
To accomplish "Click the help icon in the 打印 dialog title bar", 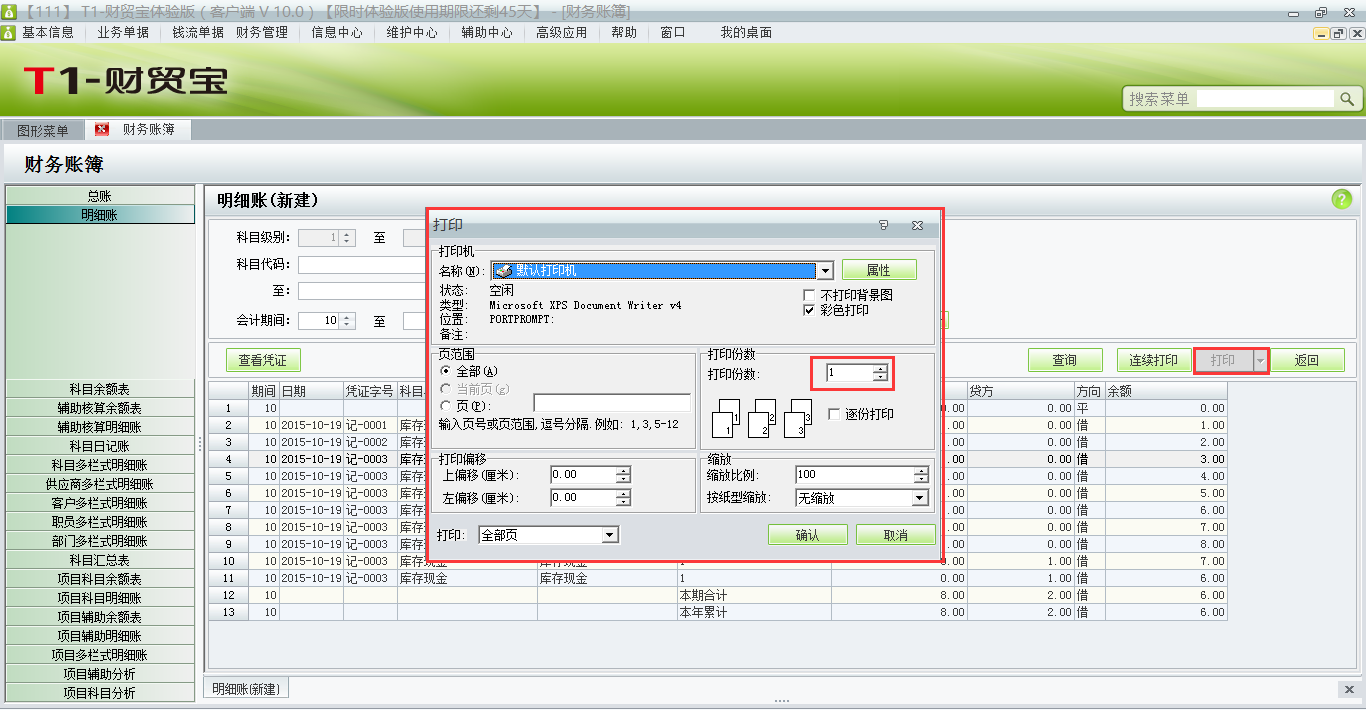I will click(884, 226).
